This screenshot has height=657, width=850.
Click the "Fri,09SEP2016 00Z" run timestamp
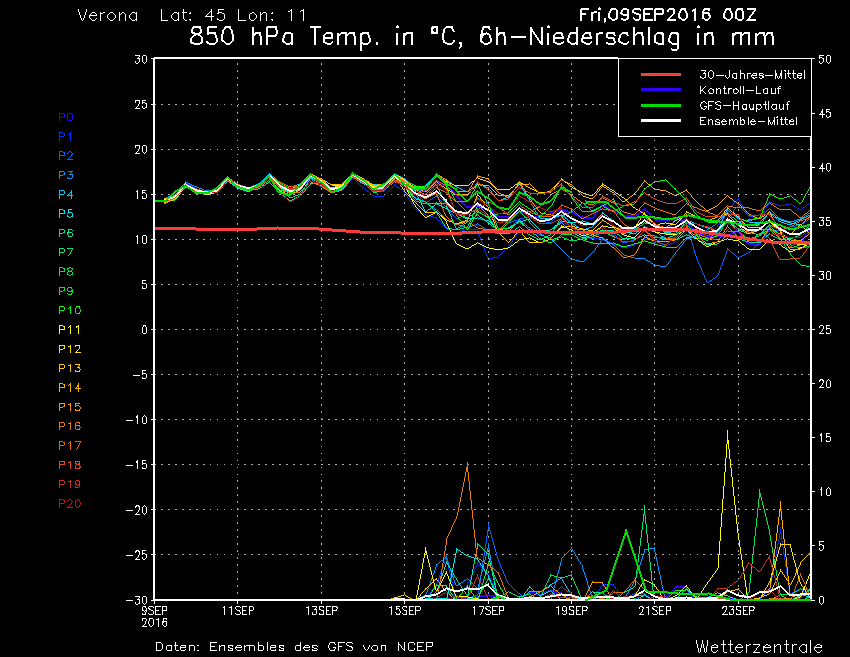668,15
